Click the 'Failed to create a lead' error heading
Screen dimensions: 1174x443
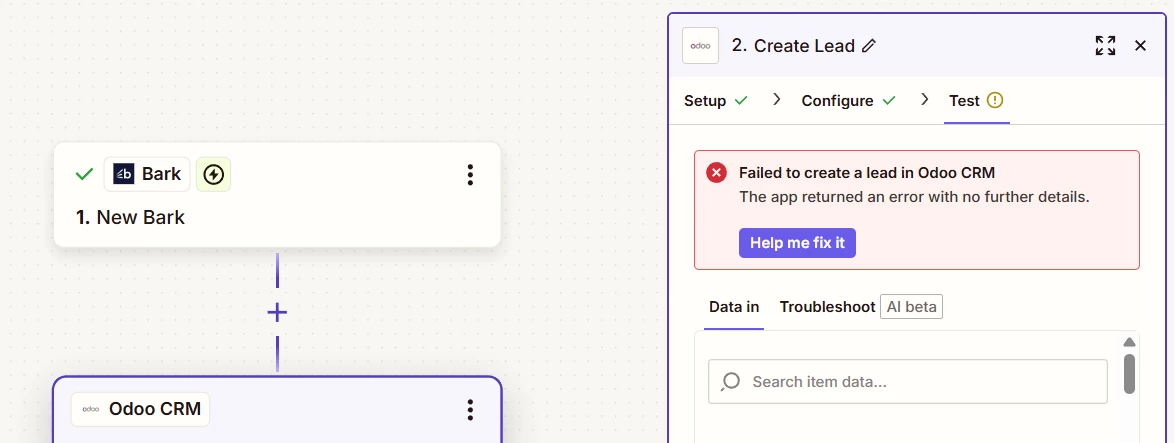click(867, 173)
